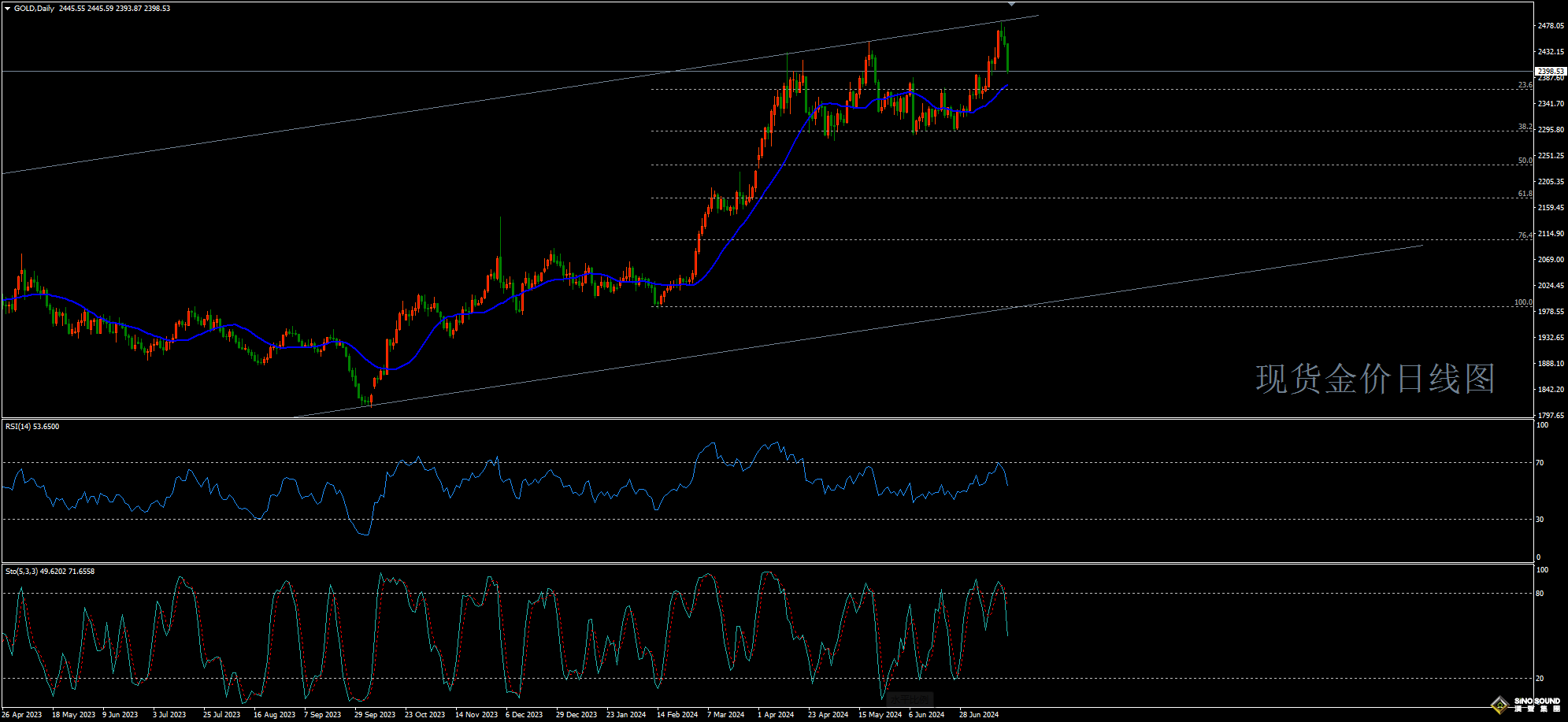Click the 2478.05 price axis label

coord(1550,26)
